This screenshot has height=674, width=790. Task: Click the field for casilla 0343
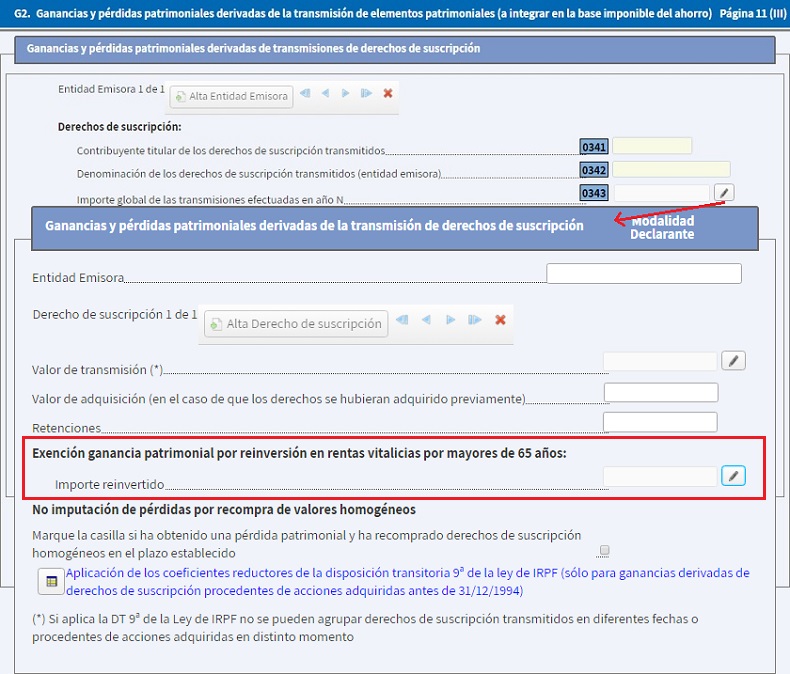[x=662, y=192]
